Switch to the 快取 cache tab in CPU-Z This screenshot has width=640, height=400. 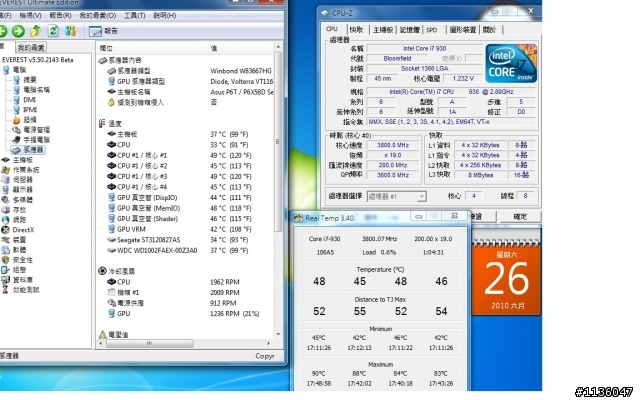tap(356, 30)
